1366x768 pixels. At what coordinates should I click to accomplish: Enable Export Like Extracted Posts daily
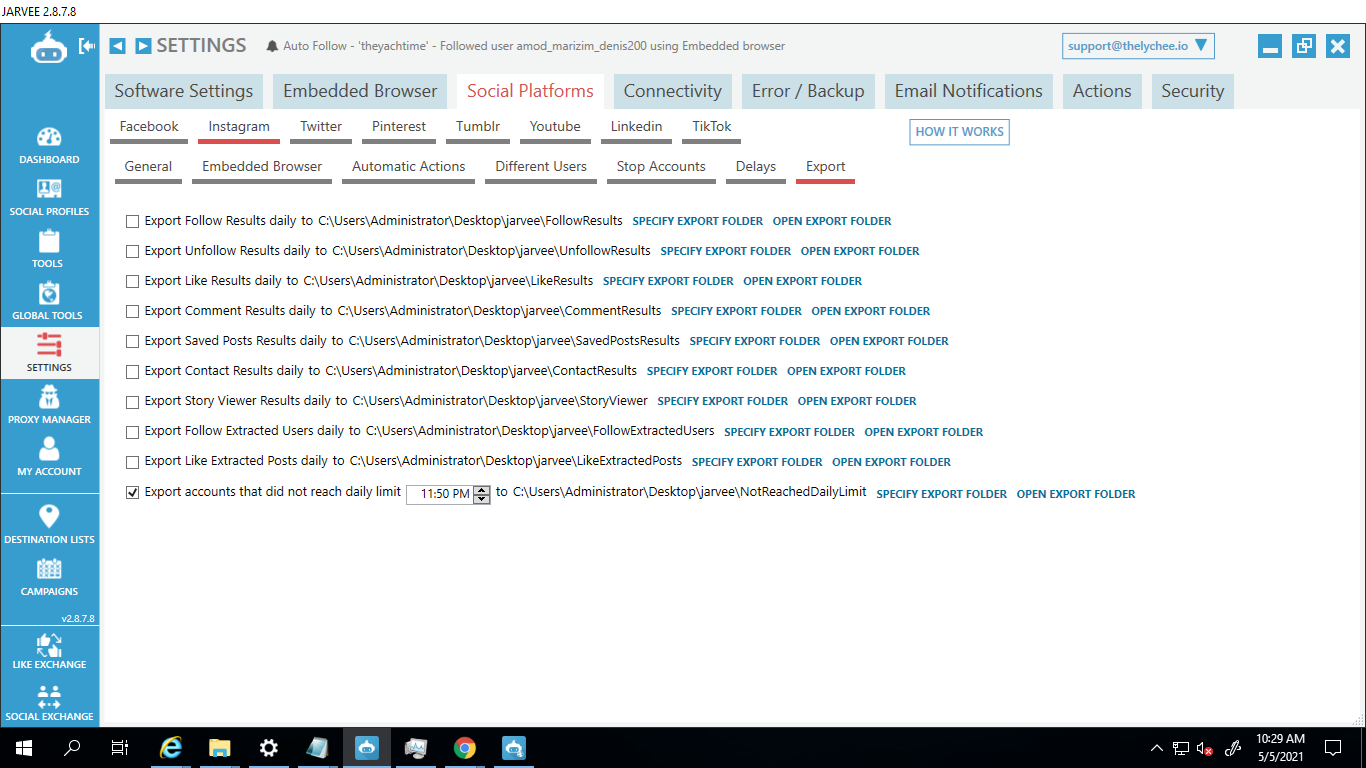click(x=132, y=462)
